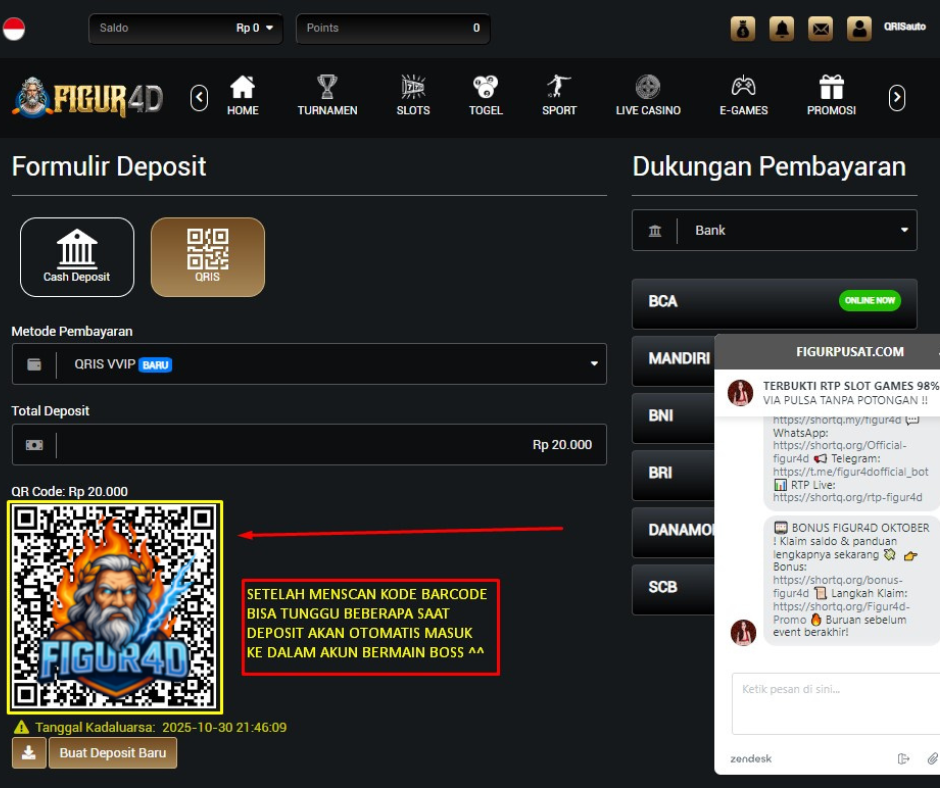Click the money bag icon in the header
Screen dimensions: 940x788
[x=742, y=29]
